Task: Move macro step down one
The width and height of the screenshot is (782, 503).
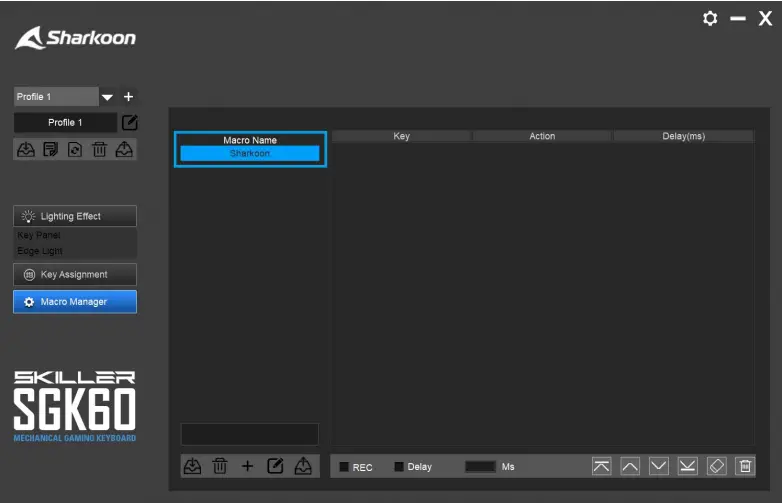Action: point(659,467)
